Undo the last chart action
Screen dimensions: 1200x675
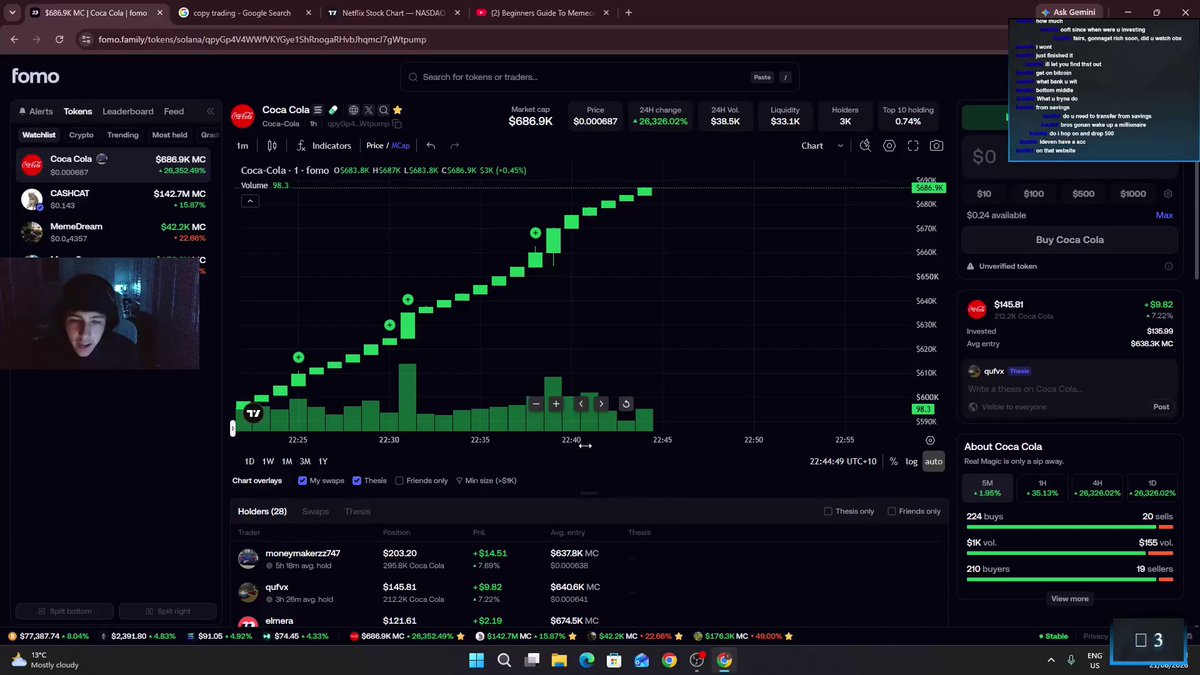431,146
